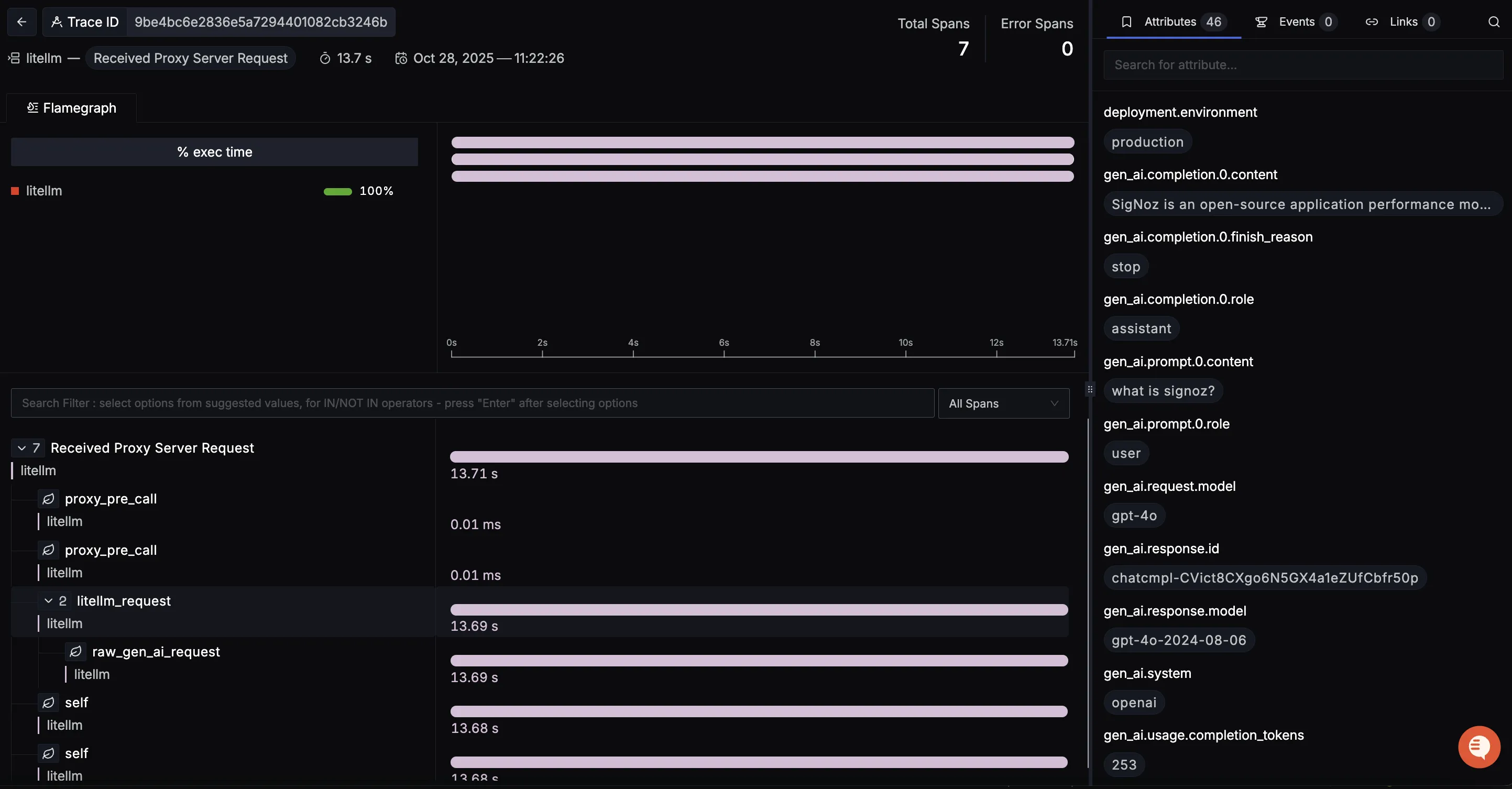
Task: Click the gpt-4o request model value
Action: (x=1134, y=516)
